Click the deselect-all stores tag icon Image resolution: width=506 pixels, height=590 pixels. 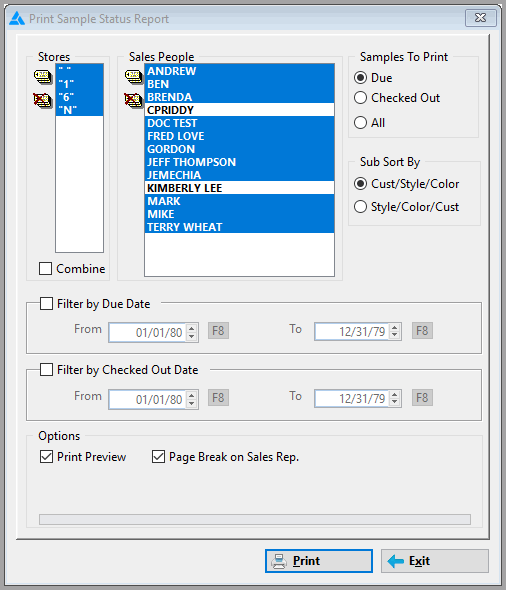[43, 100]
